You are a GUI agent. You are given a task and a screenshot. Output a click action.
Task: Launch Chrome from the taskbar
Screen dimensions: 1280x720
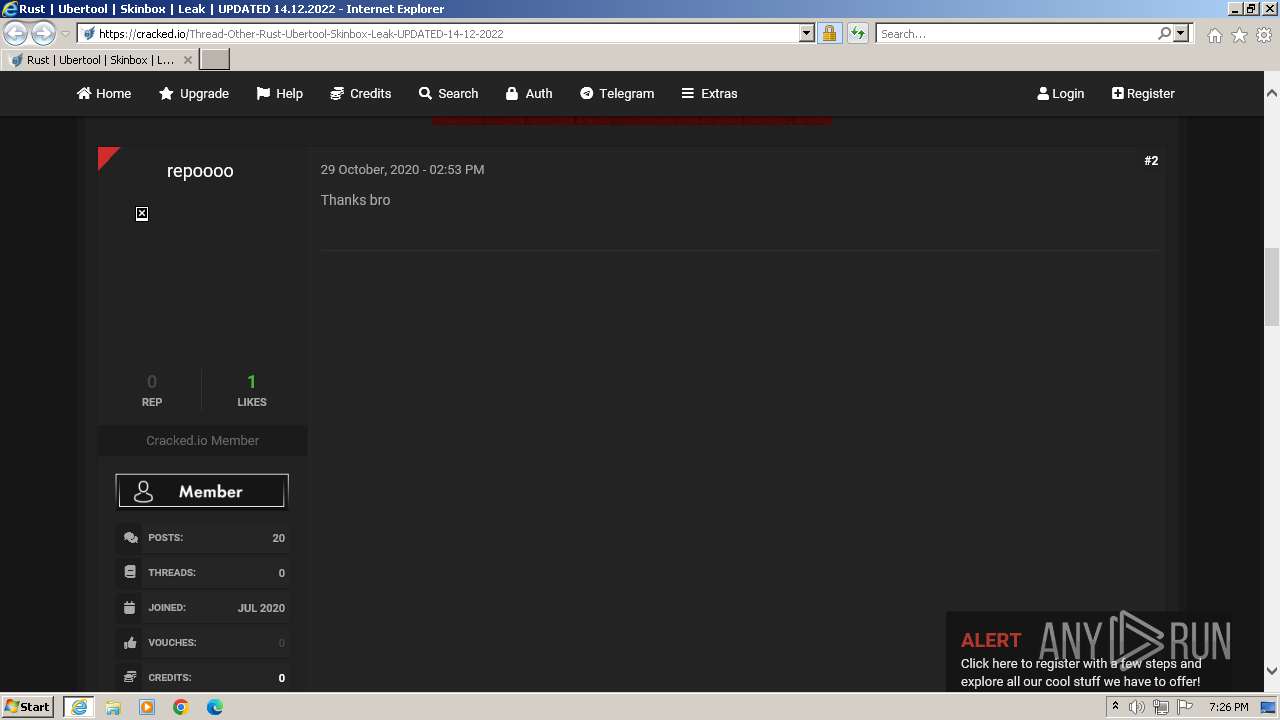(181, 707)
